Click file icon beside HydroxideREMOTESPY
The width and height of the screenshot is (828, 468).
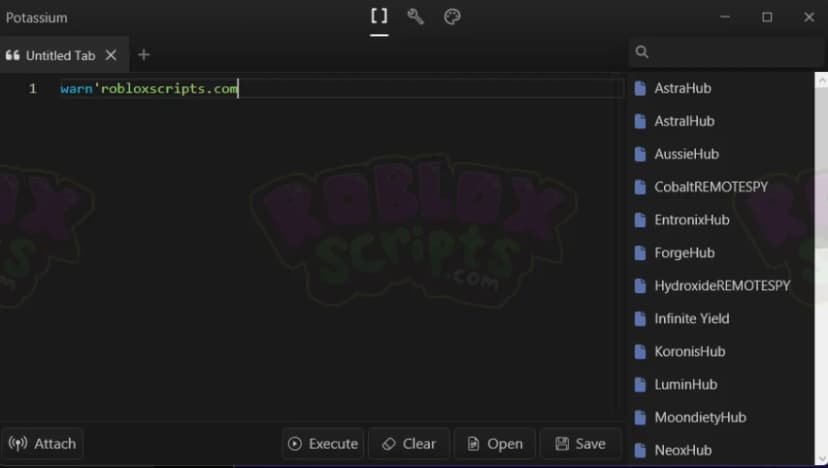click(x=640, y=286)
